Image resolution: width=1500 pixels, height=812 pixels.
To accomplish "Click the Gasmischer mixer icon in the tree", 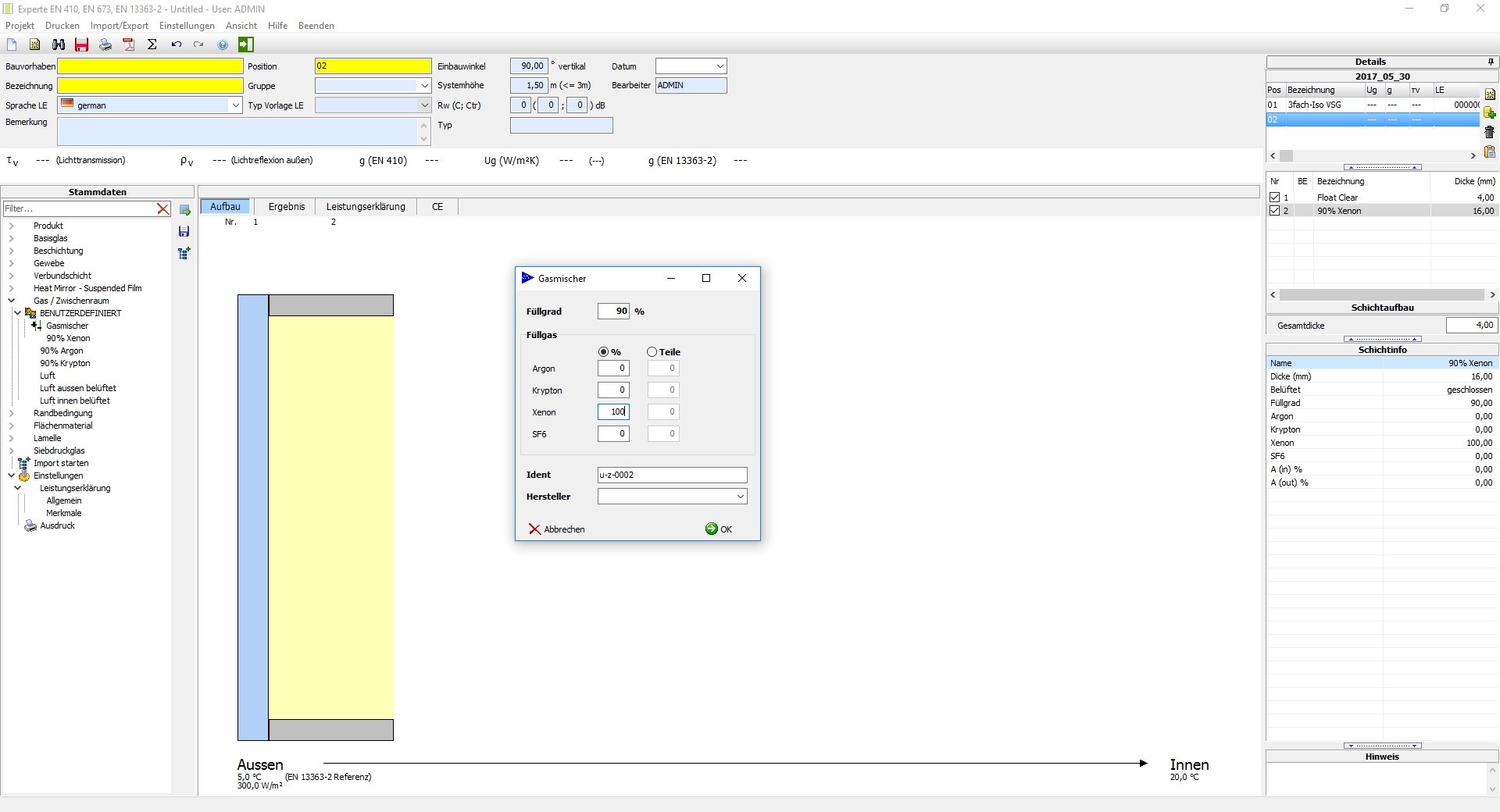I will [x=37, y=326].
